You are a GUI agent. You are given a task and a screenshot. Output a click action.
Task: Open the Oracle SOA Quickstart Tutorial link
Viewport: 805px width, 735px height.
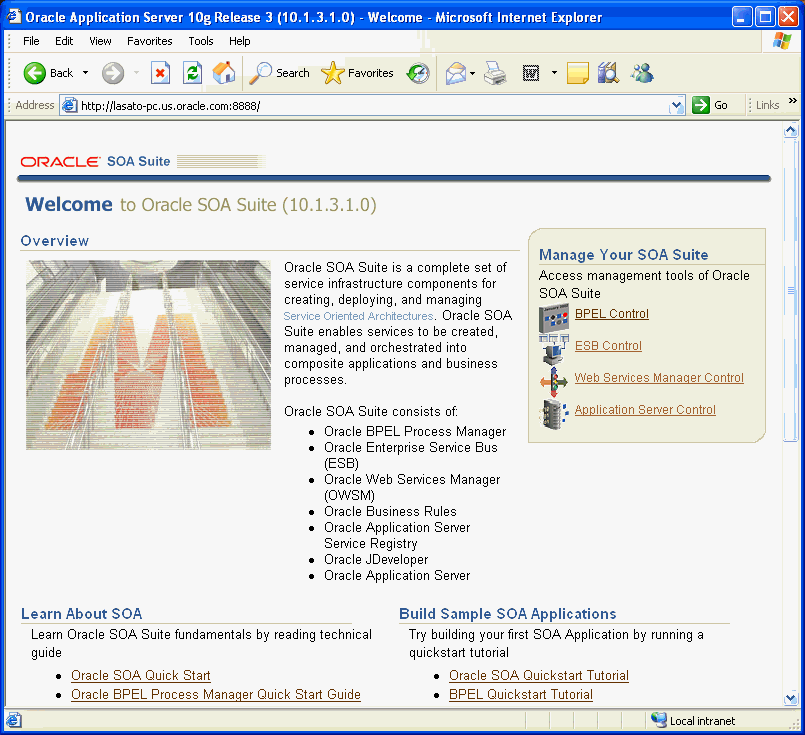click(539, 675)
